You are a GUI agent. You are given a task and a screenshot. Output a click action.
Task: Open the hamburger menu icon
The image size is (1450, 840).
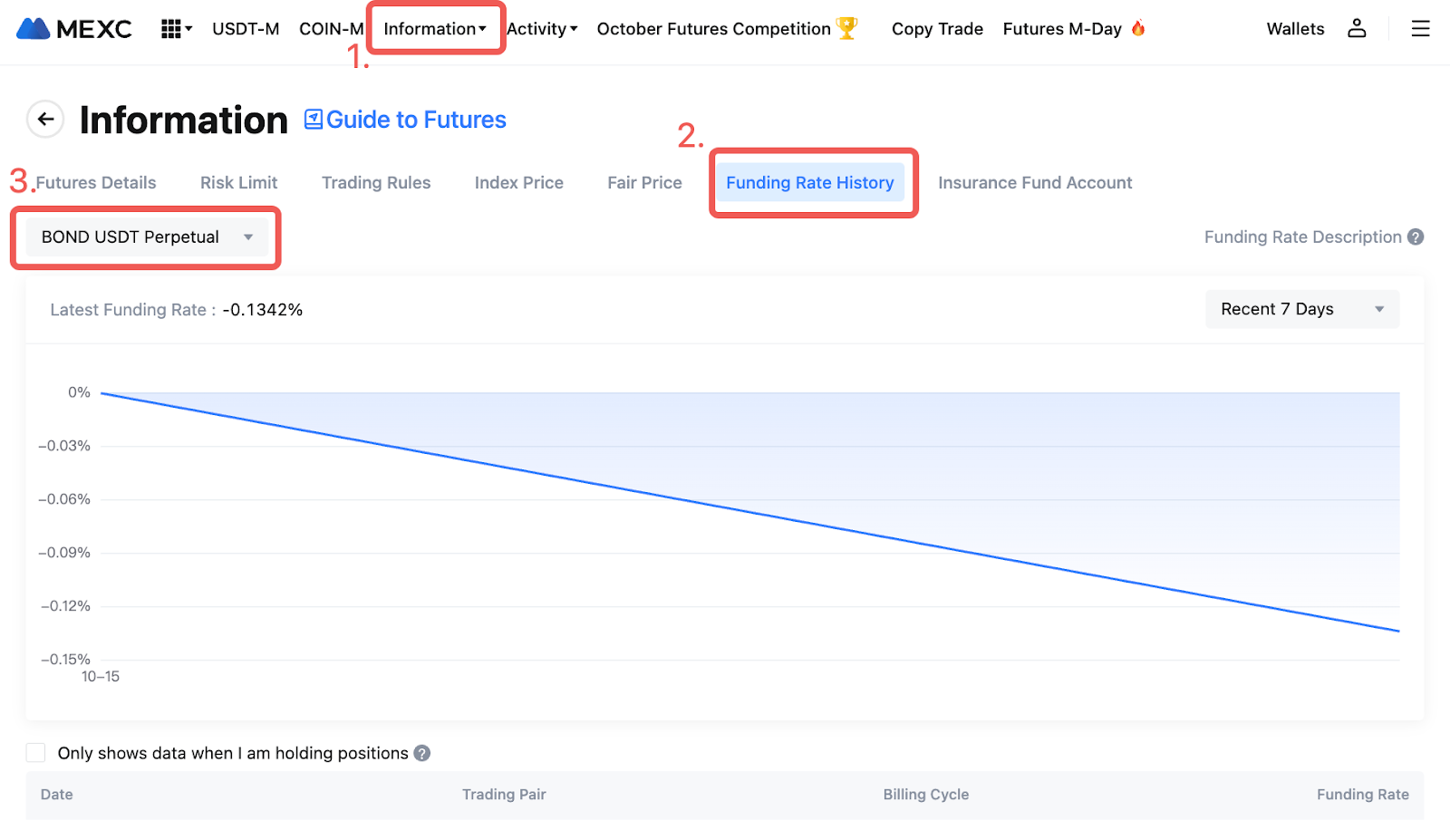point(1420,29)
